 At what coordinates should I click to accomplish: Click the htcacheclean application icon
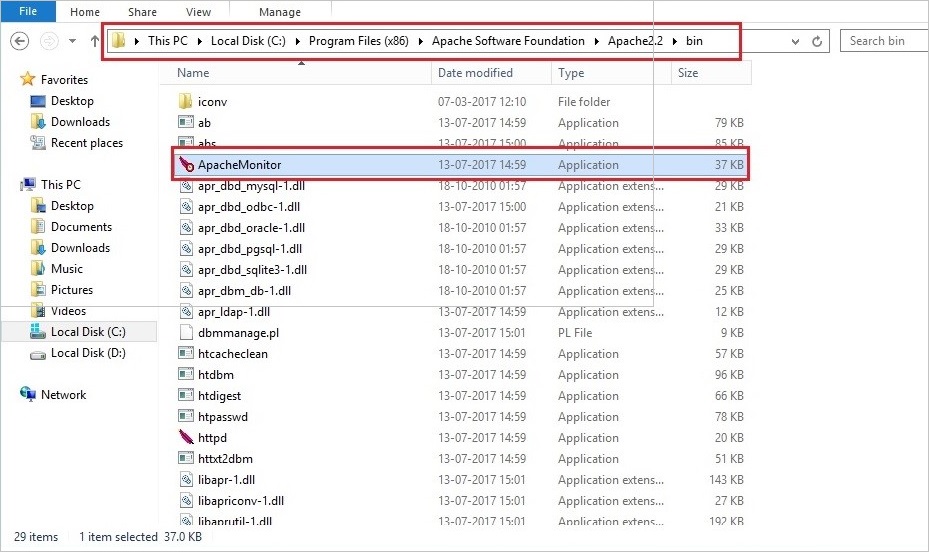[x=185, y=354]
